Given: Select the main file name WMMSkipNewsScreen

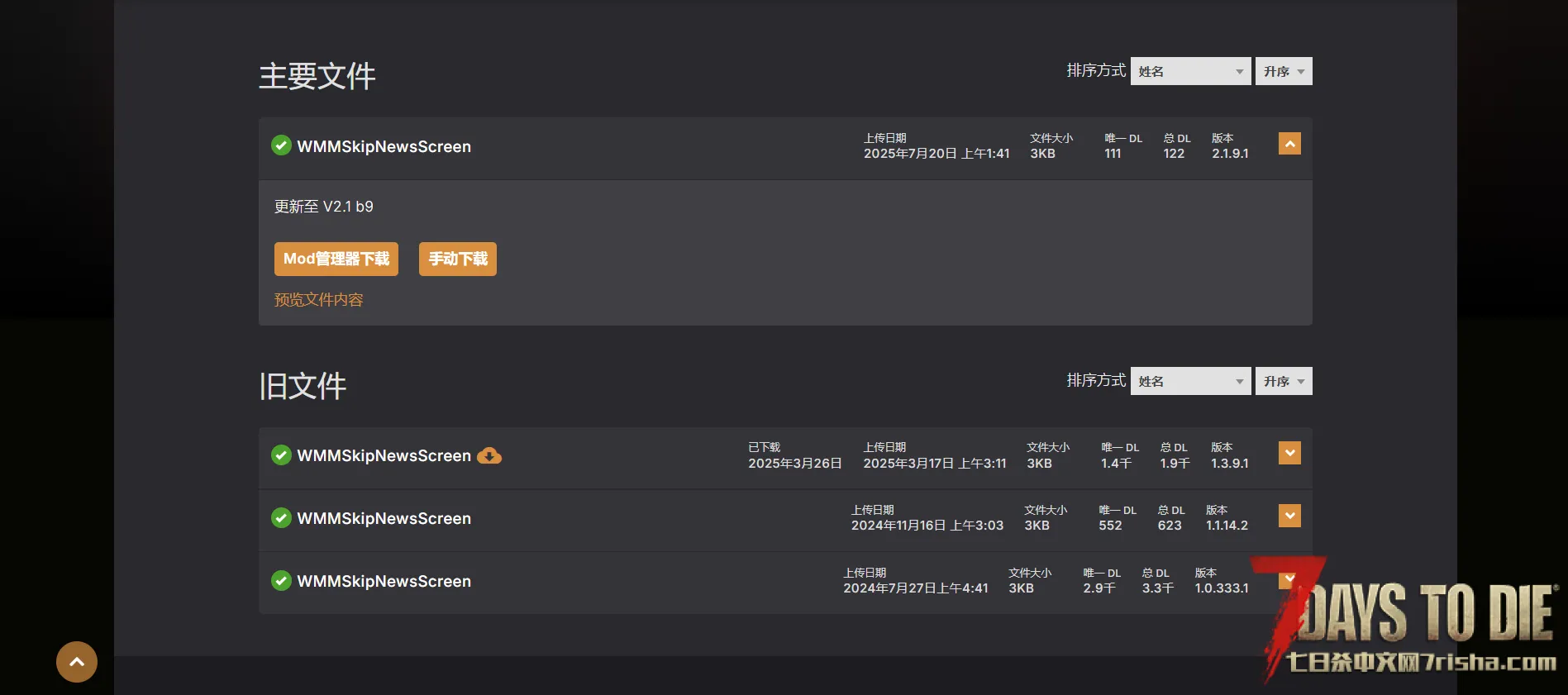Looking at the screenshot, I should (x=384, y=146).
